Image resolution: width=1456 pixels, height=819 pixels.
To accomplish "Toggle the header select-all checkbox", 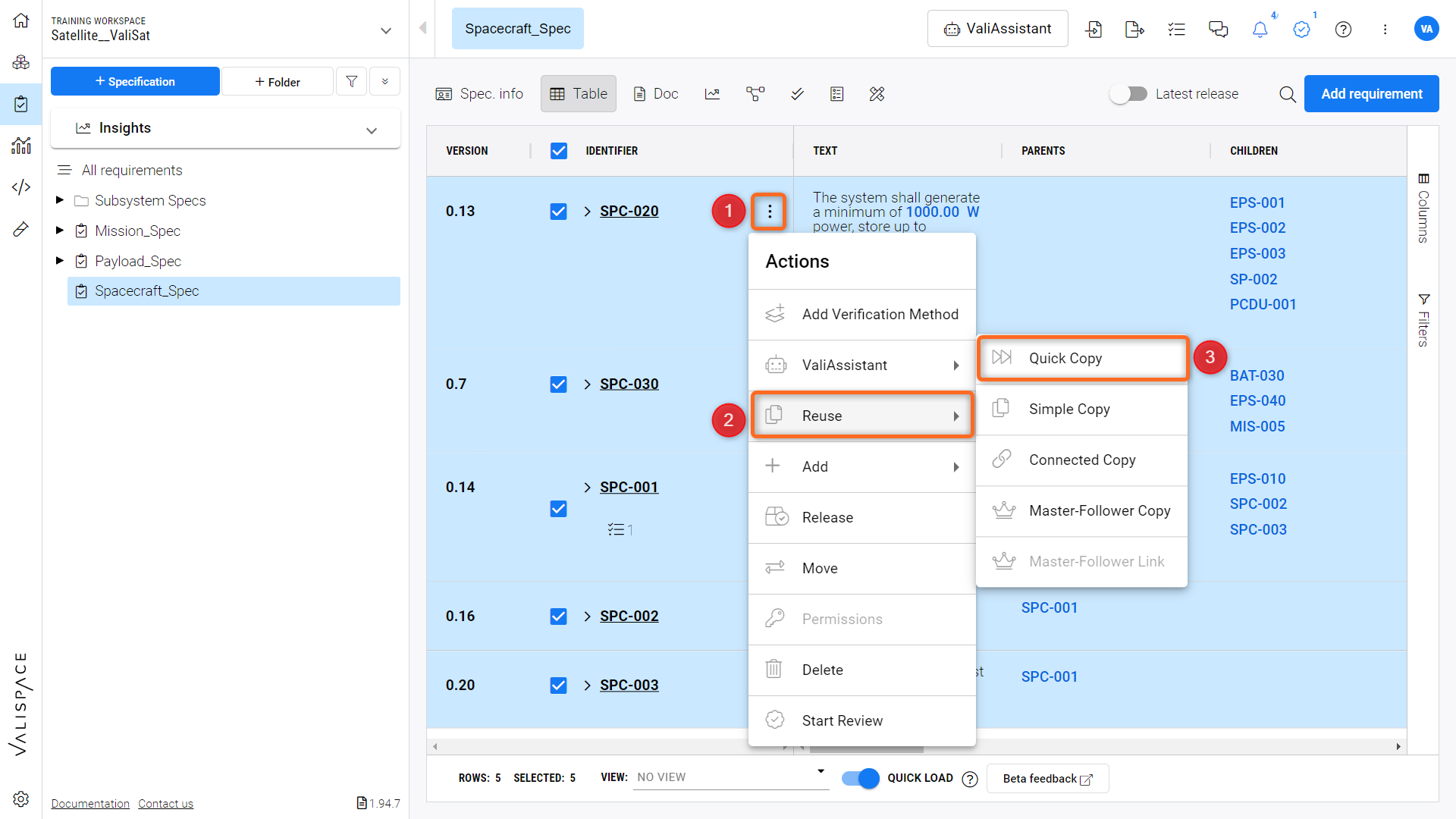I will coord(559,151).
